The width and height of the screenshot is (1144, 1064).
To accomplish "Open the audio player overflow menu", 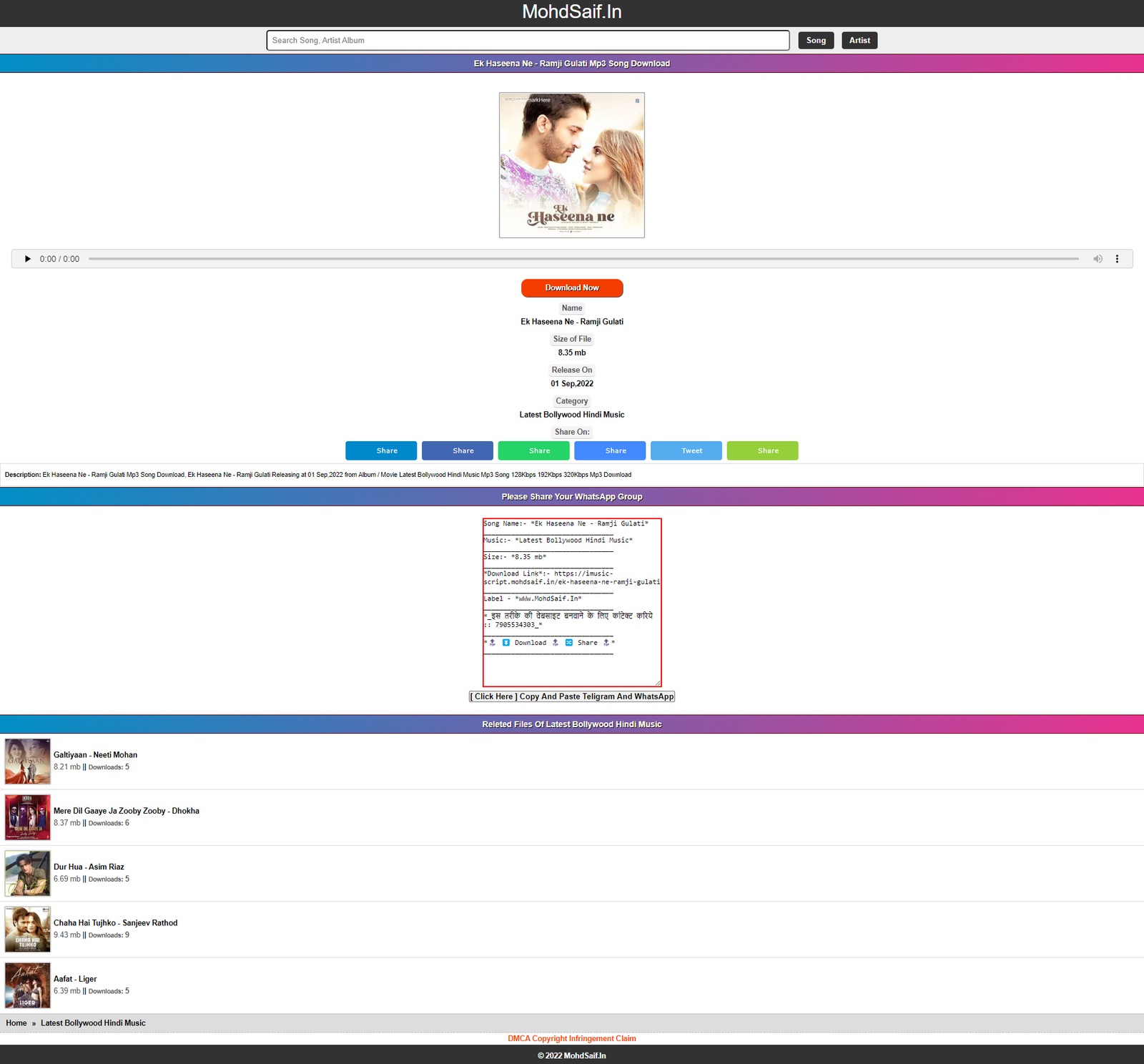I will (1118, 259).
